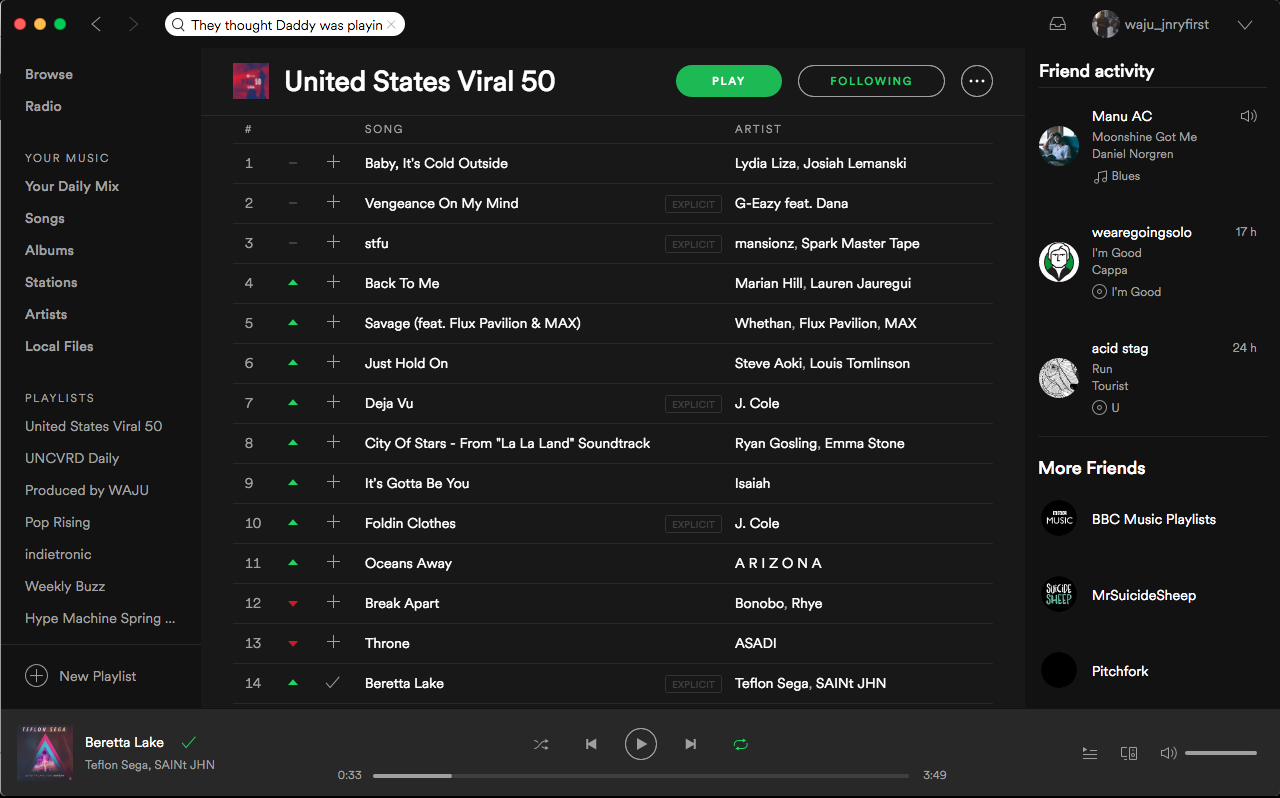Mute volume with speaker icon

coord(1168,753)
